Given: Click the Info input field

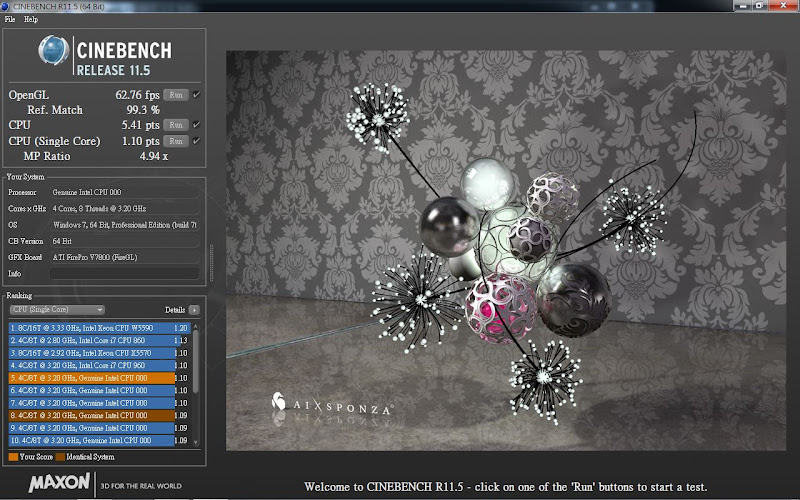Looking at the screenshot, I should point(124,273).
